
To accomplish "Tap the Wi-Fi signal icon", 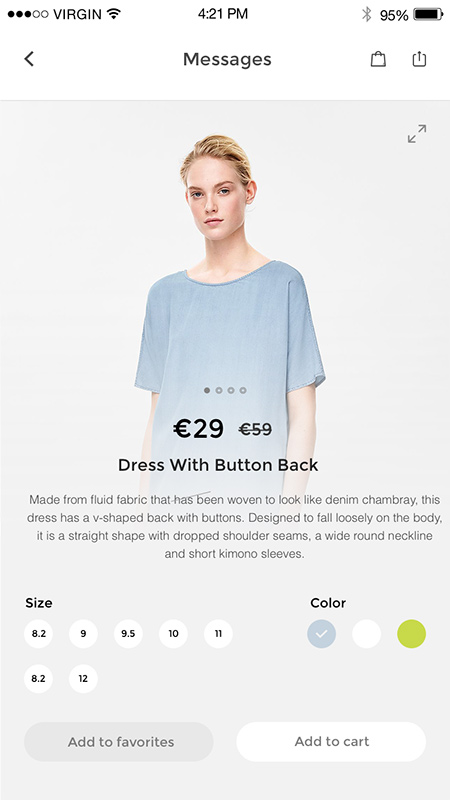I will (114, 14).
